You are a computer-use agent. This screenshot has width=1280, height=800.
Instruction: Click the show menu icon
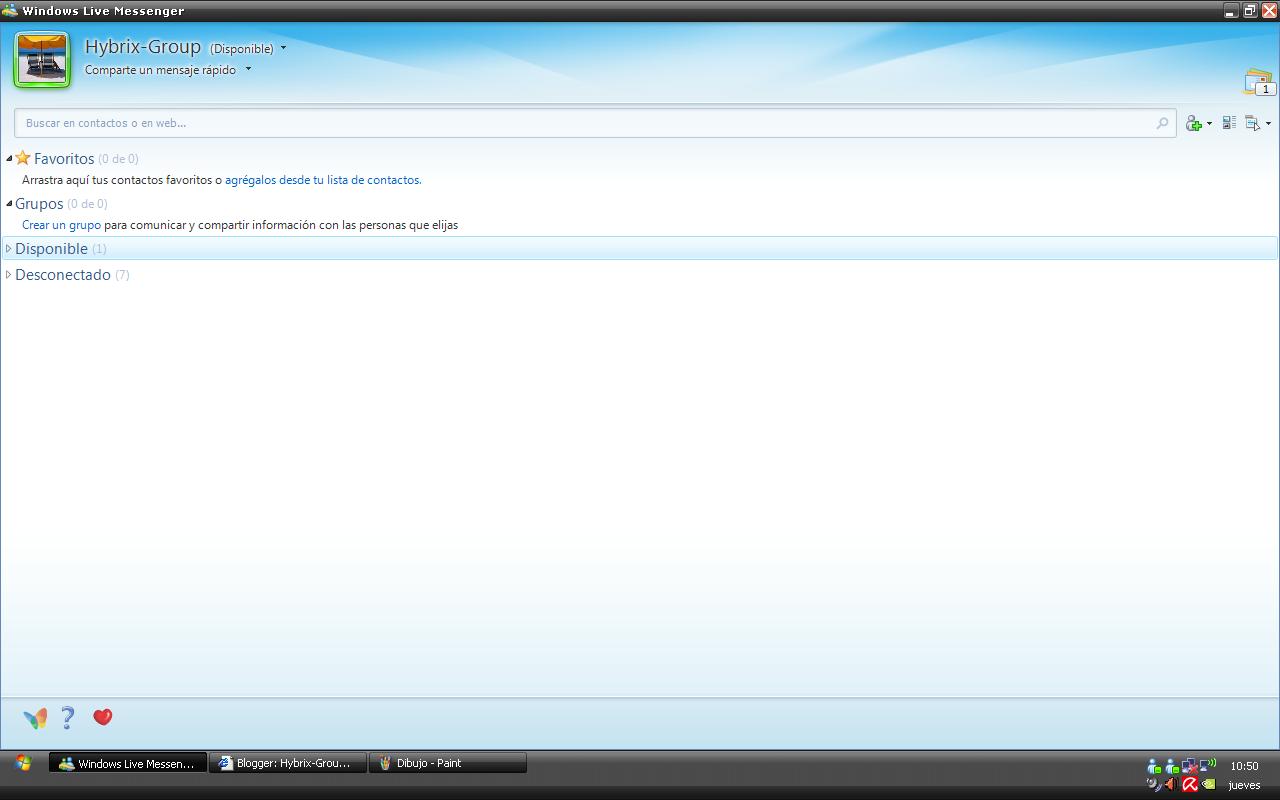1252,123
